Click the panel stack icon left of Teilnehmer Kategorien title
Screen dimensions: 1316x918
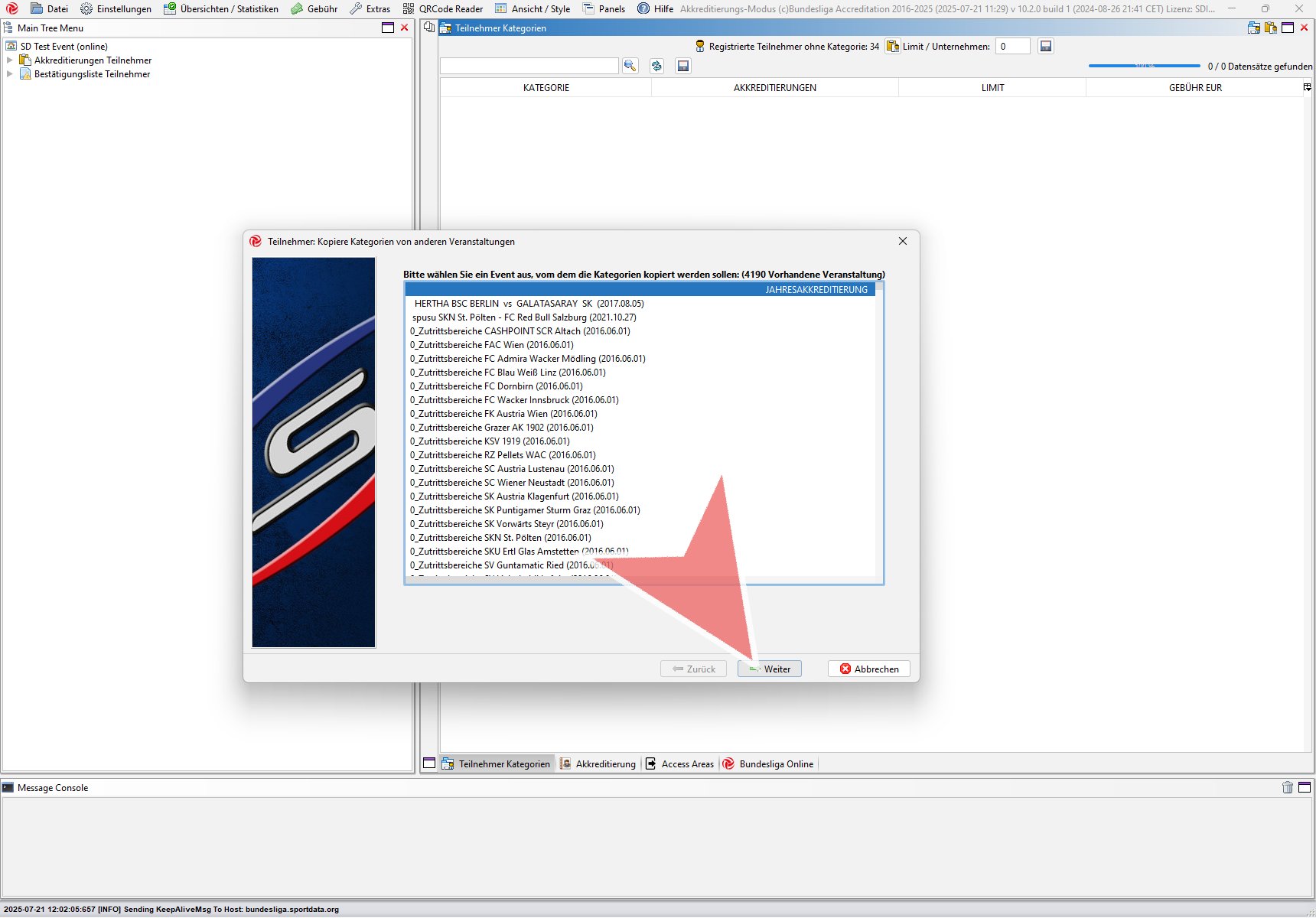coord(429,27)
